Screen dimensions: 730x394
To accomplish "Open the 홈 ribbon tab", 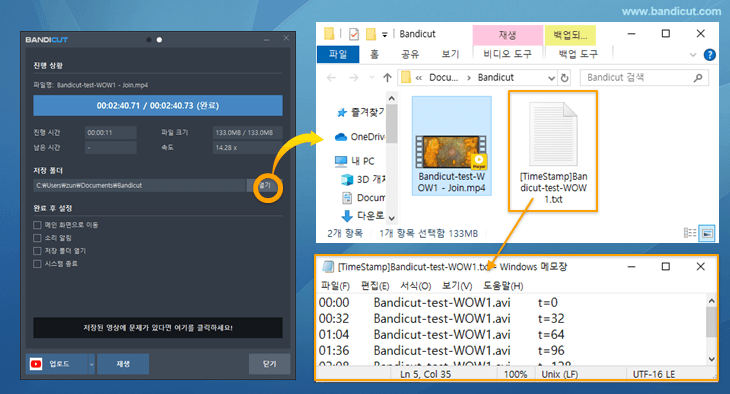I will coord(374,54).
